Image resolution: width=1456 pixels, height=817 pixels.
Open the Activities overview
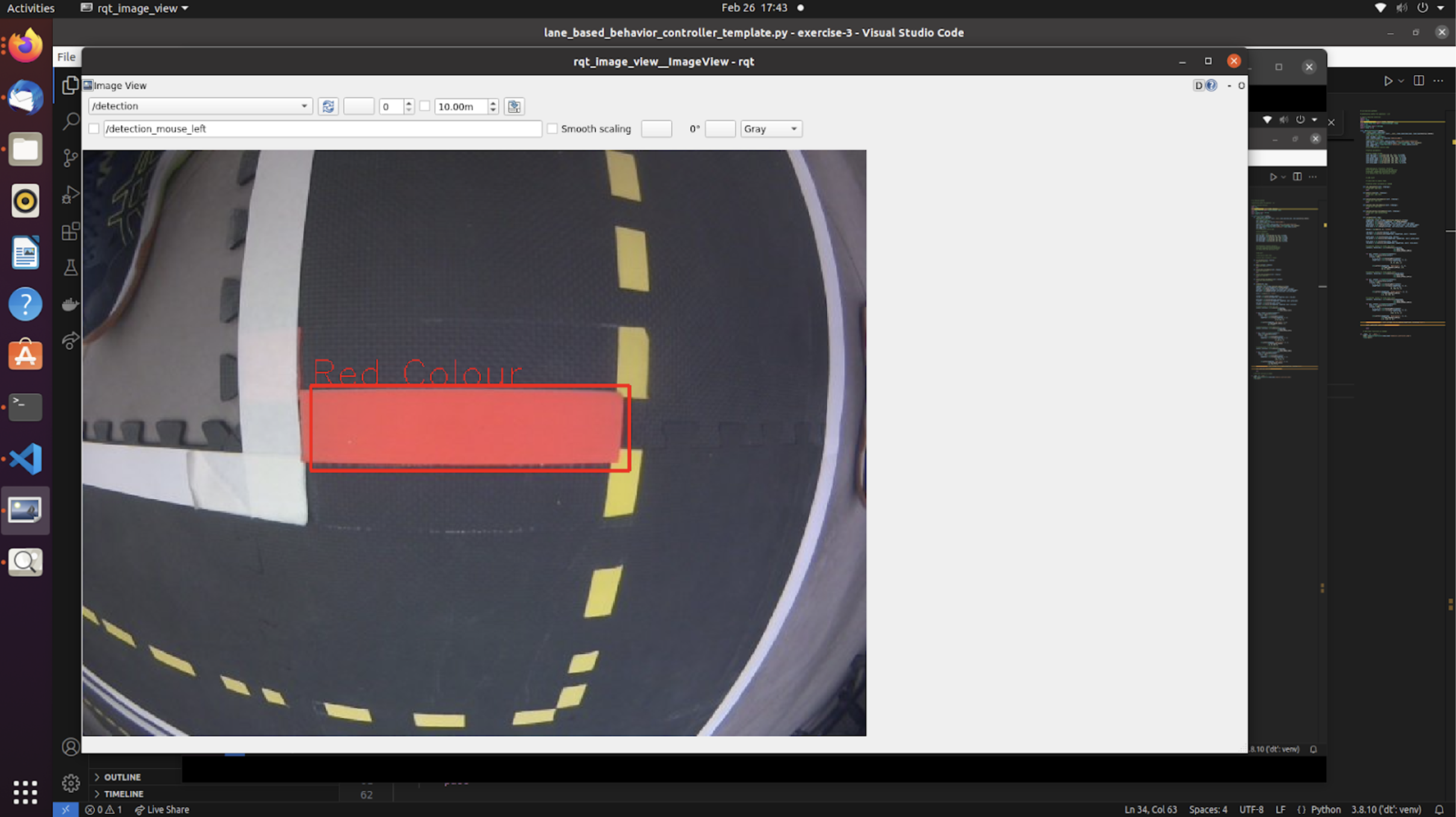point(30,8)
